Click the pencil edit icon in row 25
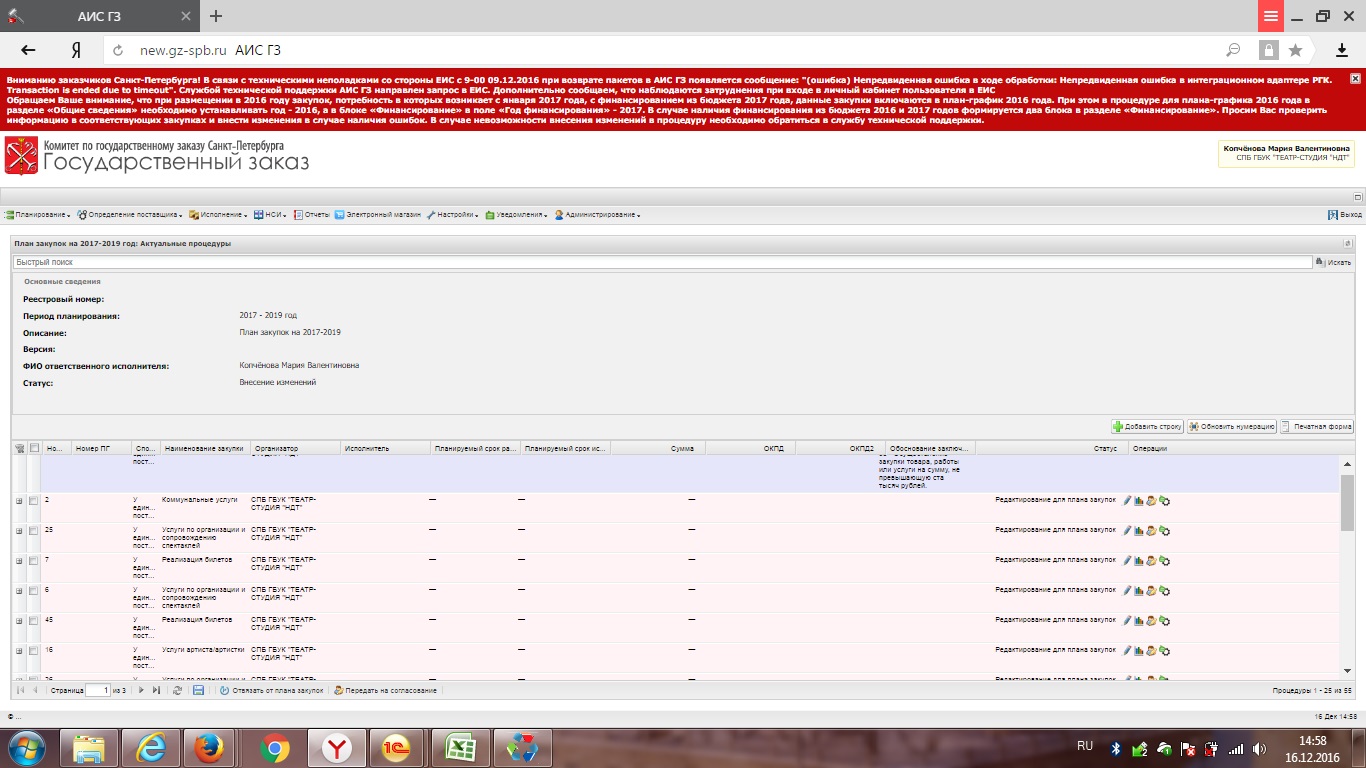 click(x=1127, y=531)
